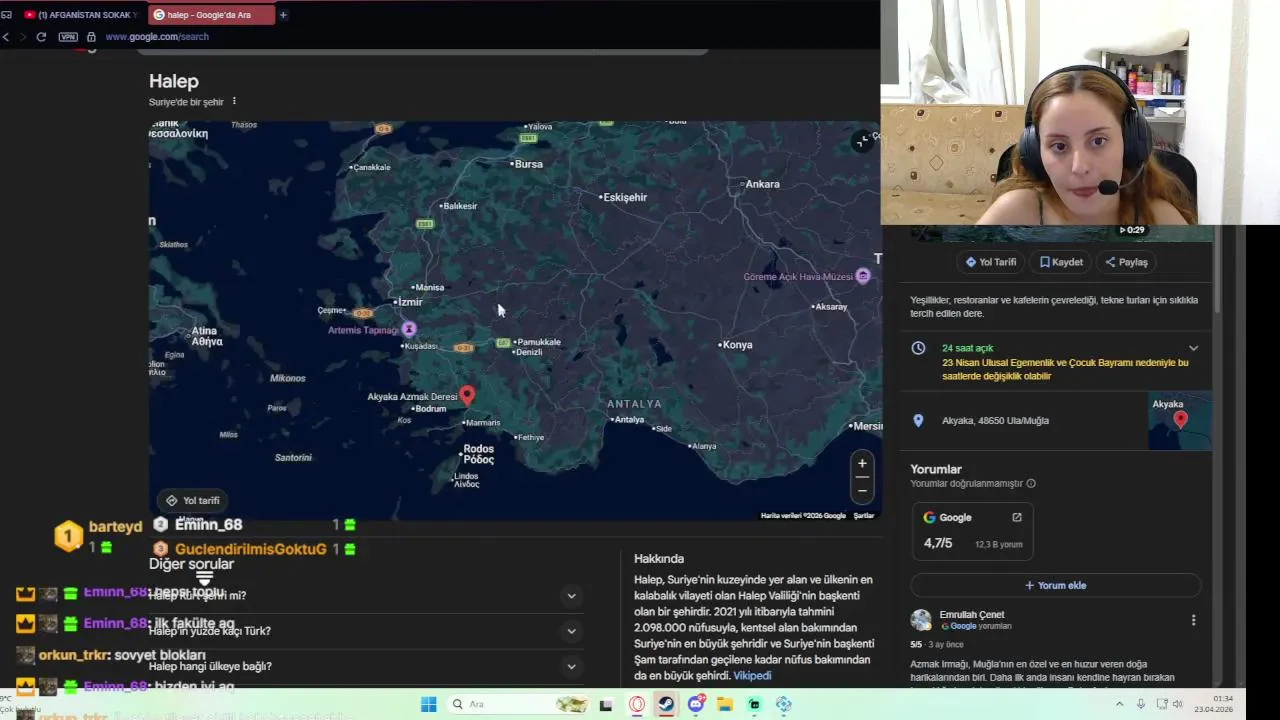Select the halep - Google'da Ara tab
This screenshot has height=720, width=1280.
pos(211,15)
